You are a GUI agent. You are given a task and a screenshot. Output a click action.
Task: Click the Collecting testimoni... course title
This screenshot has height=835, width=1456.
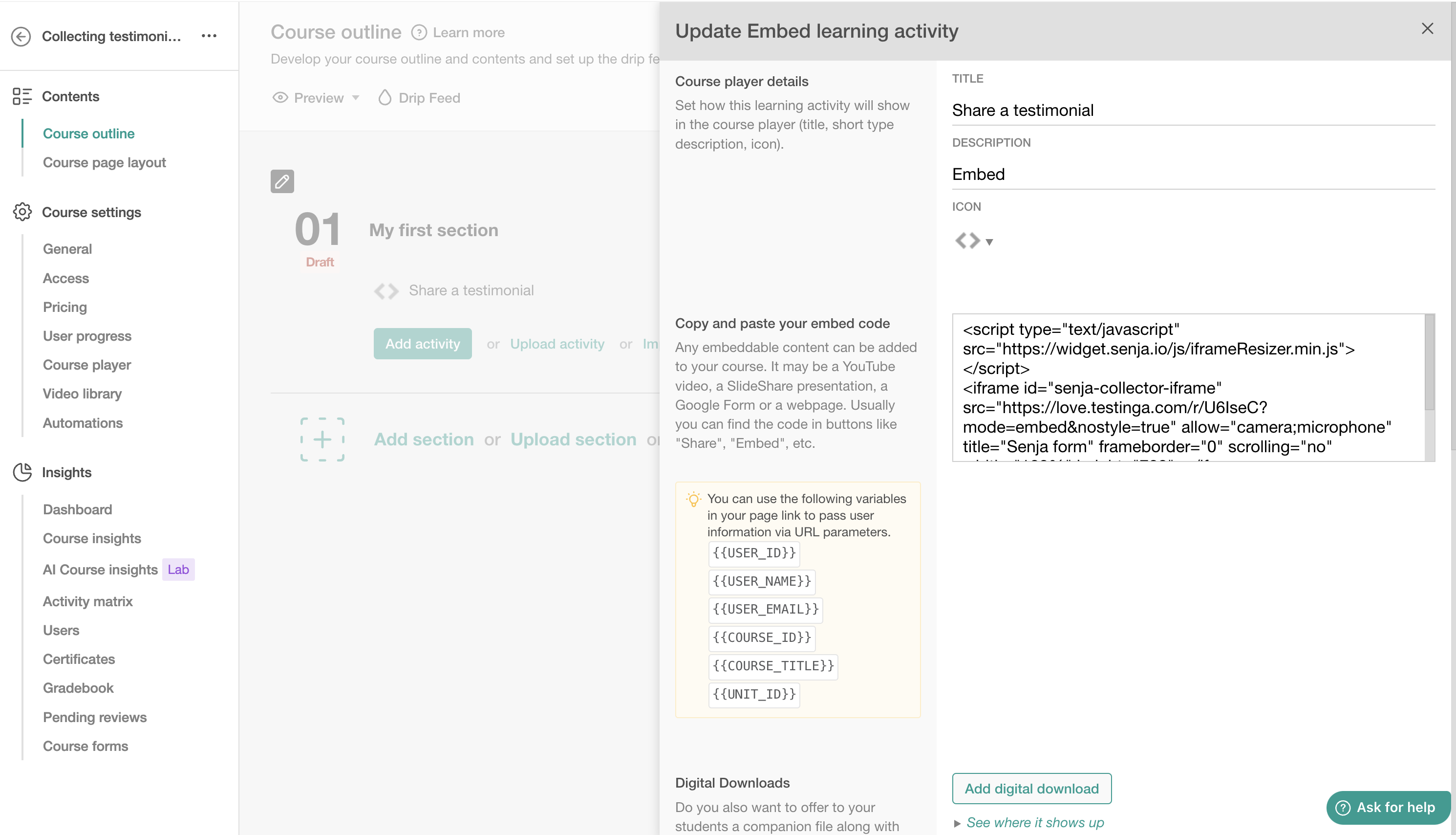coord(111,36)
